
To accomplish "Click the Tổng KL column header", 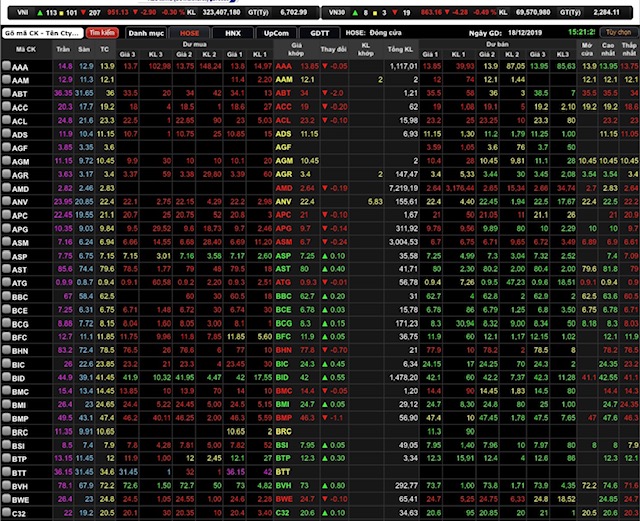I will [x=401, y=49].
